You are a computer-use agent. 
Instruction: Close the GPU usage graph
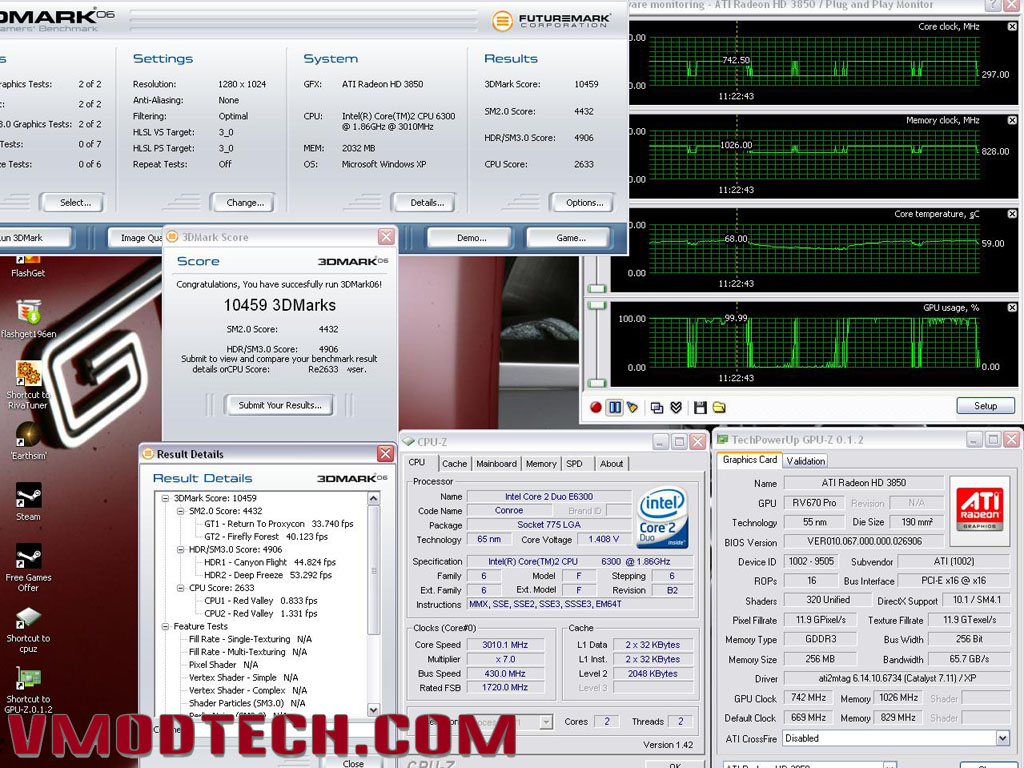(x=1012, y=308)
